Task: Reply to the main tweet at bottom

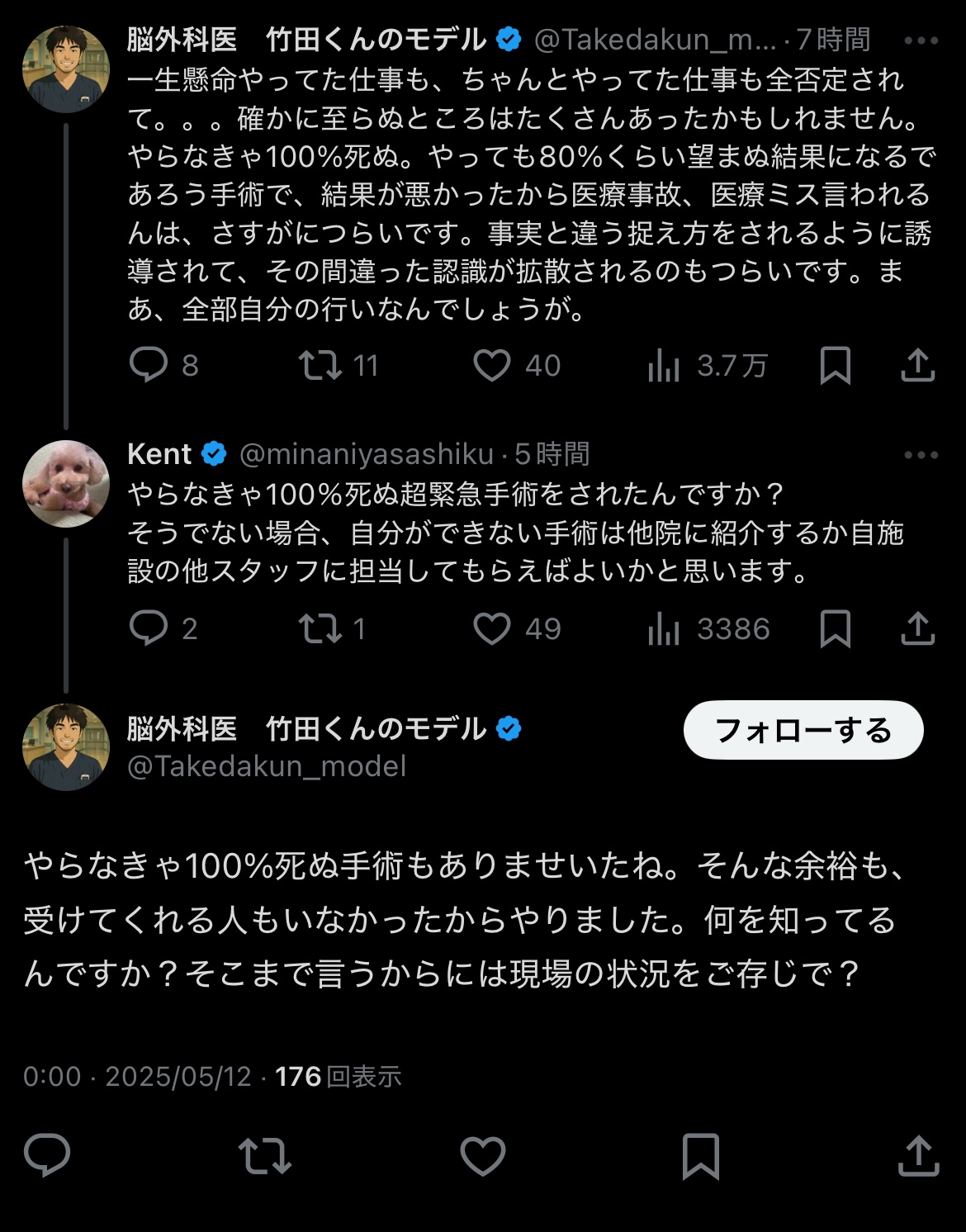Action: tap(47, 1155)
